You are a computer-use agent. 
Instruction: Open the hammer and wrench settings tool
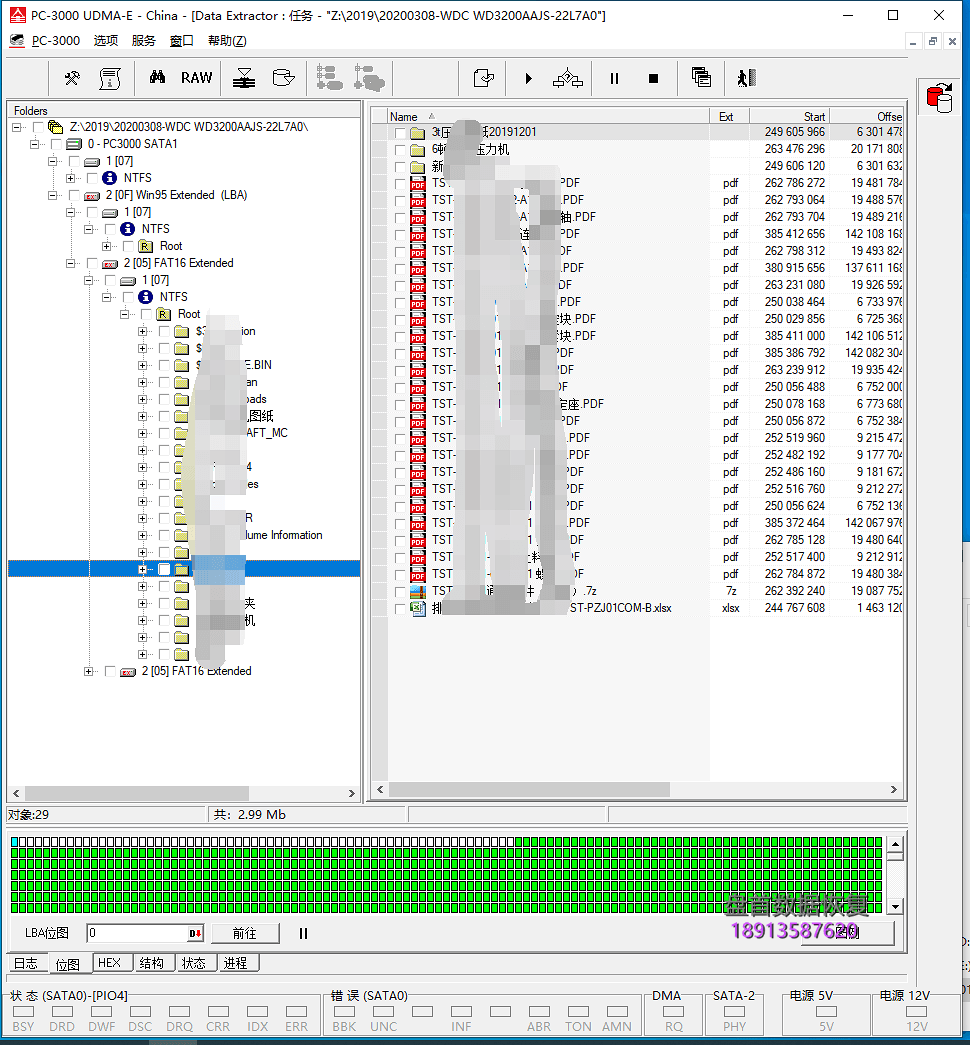coord(72,78)
